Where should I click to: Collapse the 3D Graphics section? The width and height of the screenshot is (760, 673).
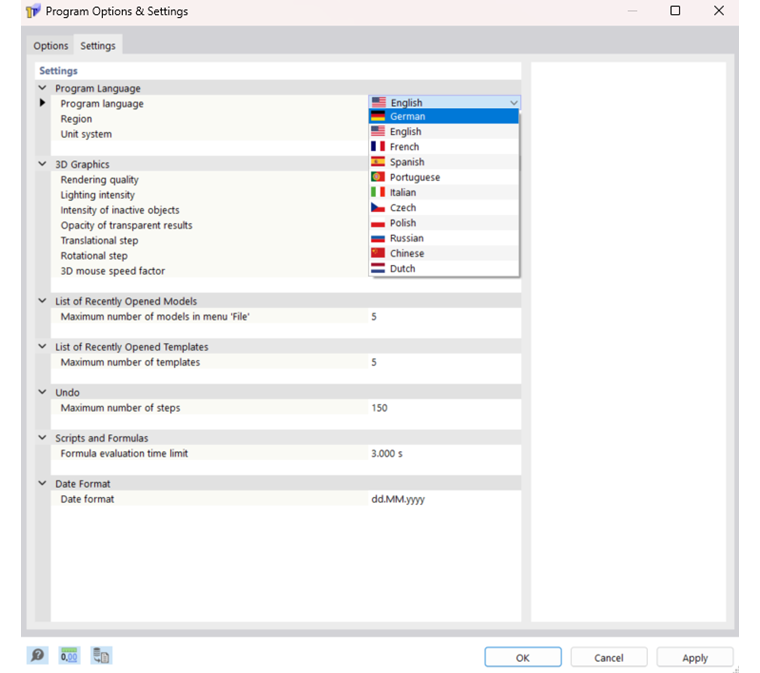point(43,164)
